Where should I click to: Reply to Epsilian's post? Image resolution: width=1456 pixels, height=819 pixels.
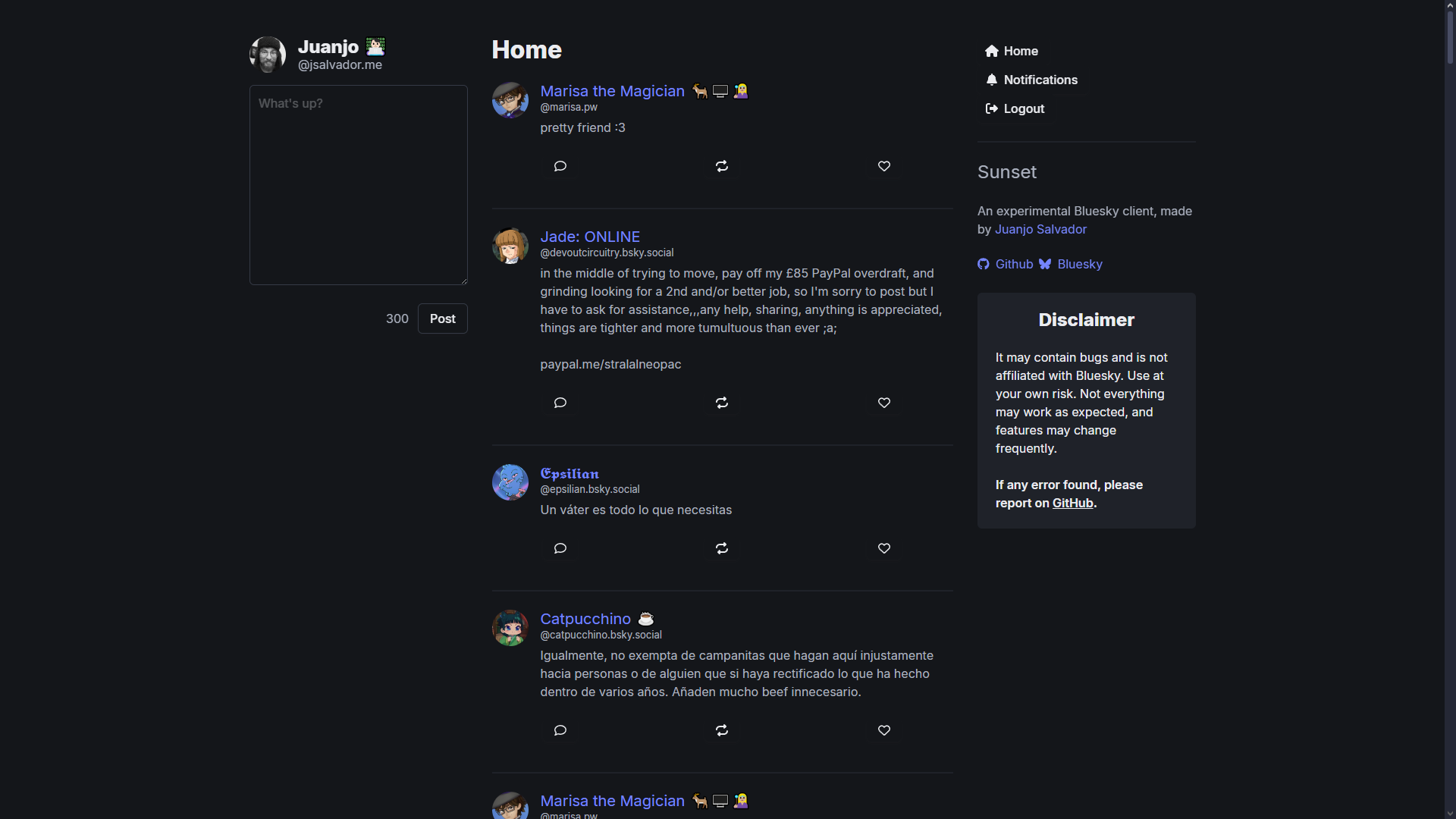coord(560,548)
